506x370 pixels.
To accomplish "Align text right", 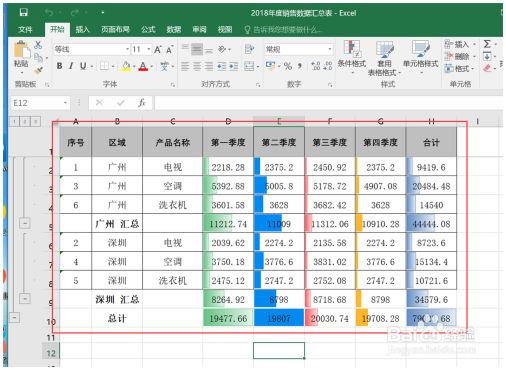I will click(x=209, y=66).
